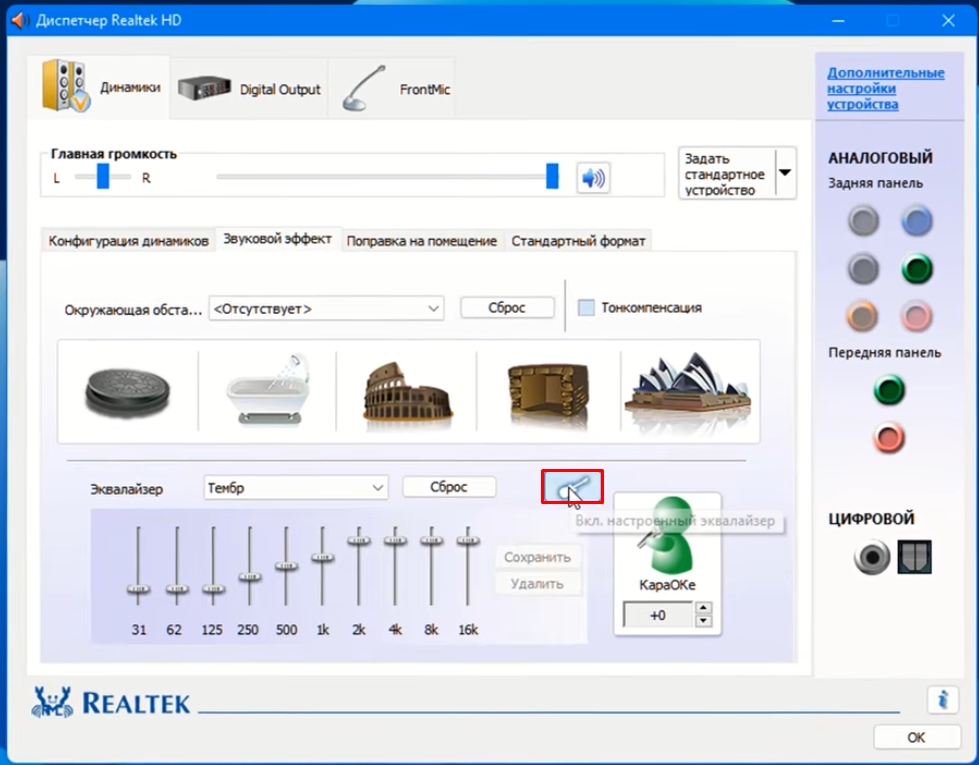
Task: Click the 125 Hz equalizer band slider
Action: pos(213,566)
